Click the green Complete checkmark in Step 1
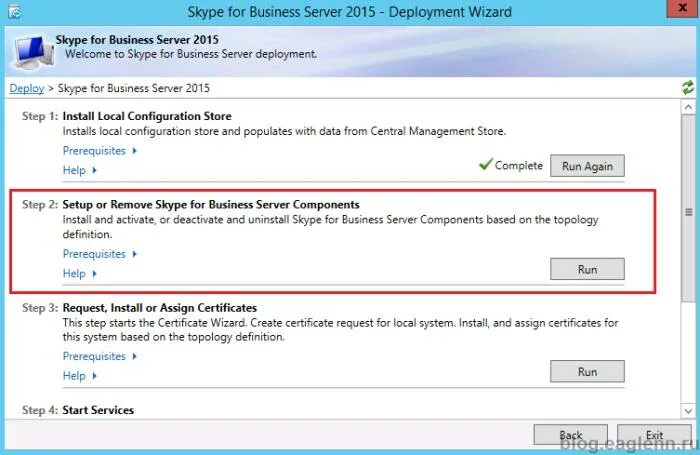 [485, 165]
